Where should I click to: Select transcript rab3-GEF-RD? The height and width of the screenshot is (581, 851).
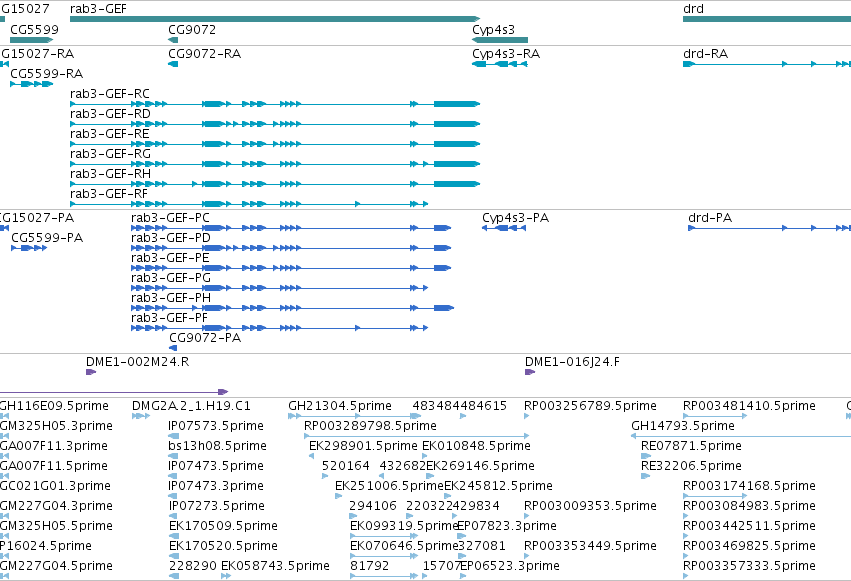click(275, 124)
